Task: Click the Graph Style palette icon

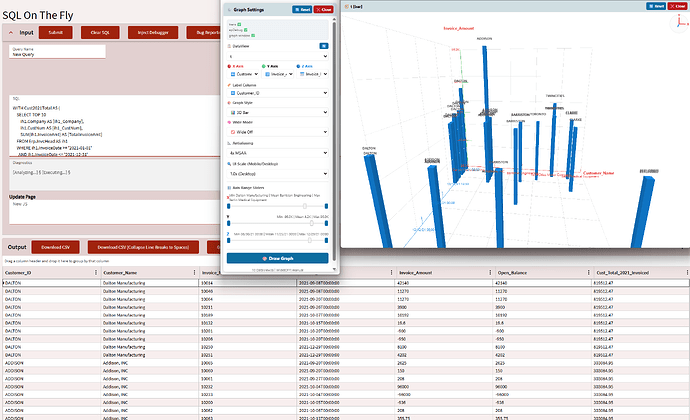Action: [229, 103]
